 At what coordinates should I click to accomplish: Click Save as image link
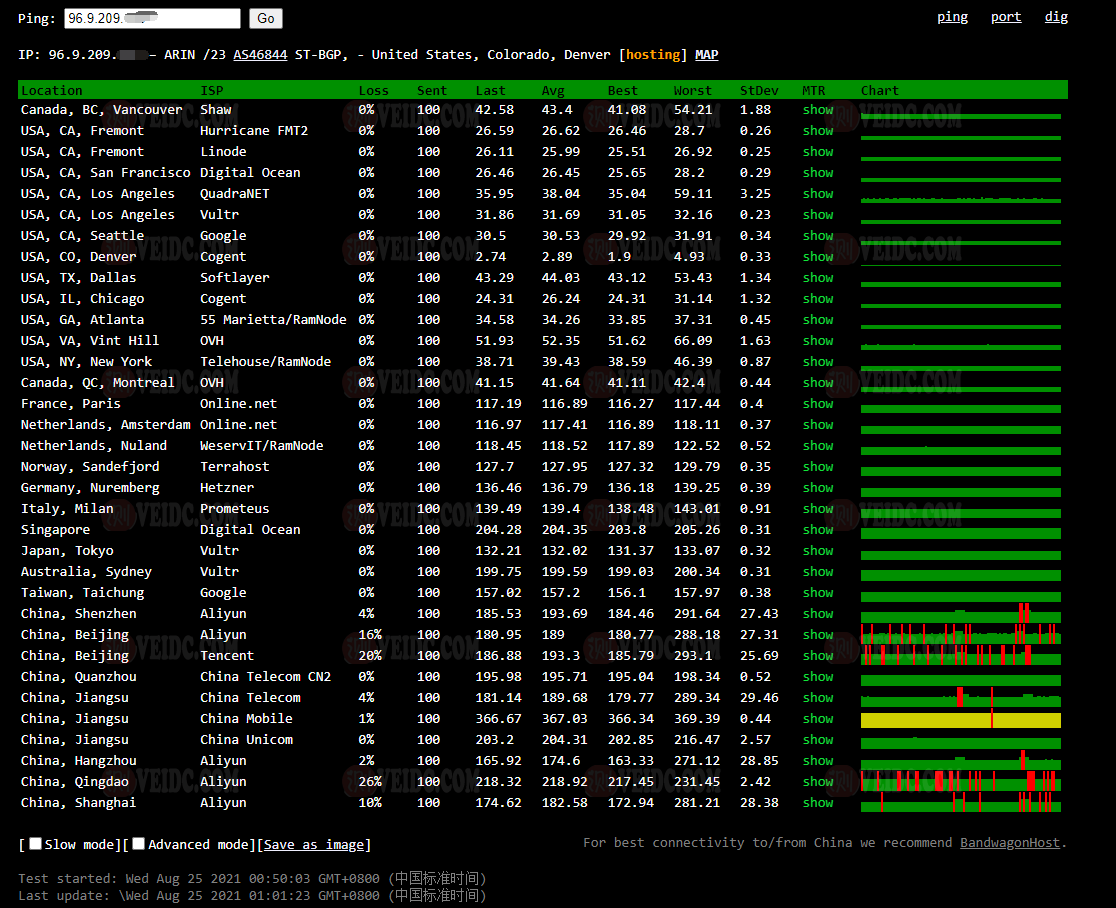pos(314,845)
